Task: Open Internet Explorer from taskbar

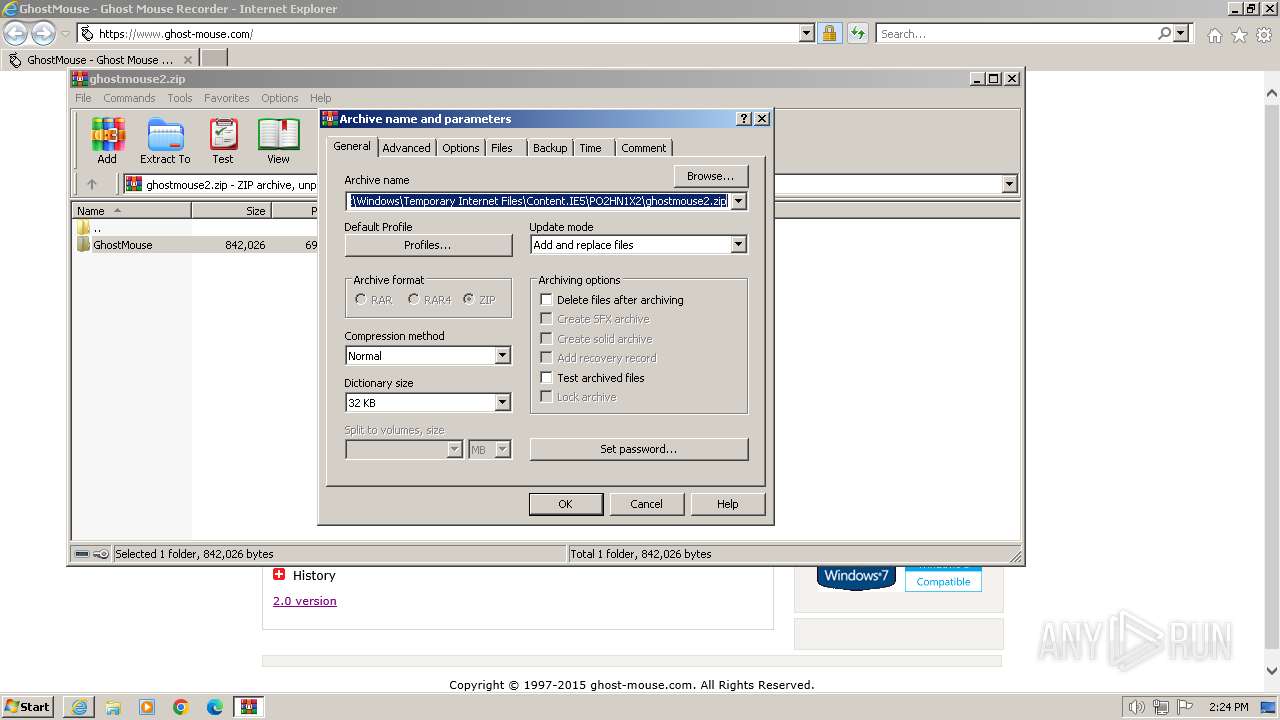Action: (79, 707)
